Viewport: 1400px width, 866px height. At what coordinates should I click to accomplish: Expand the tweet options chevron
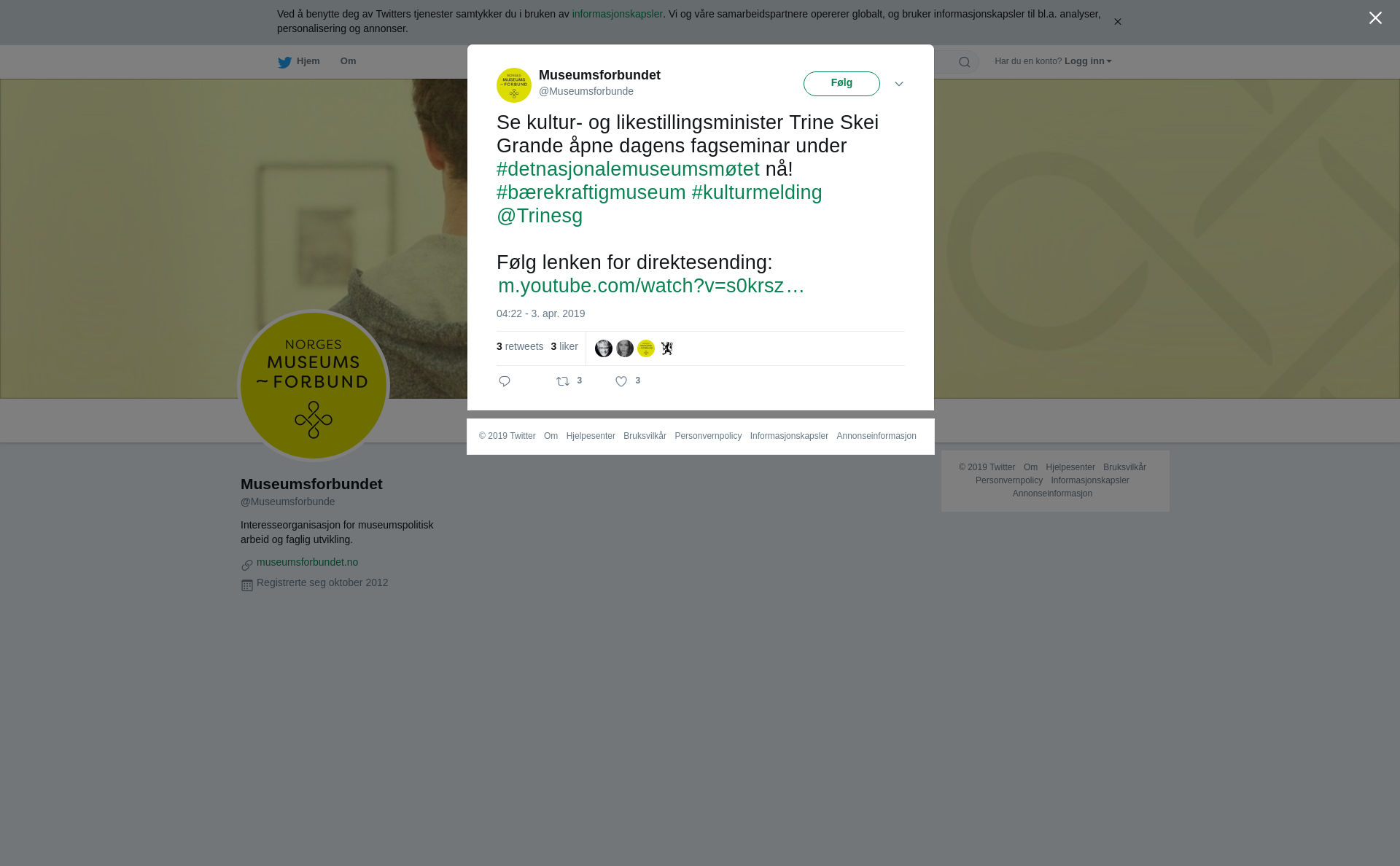coord(899,84)
